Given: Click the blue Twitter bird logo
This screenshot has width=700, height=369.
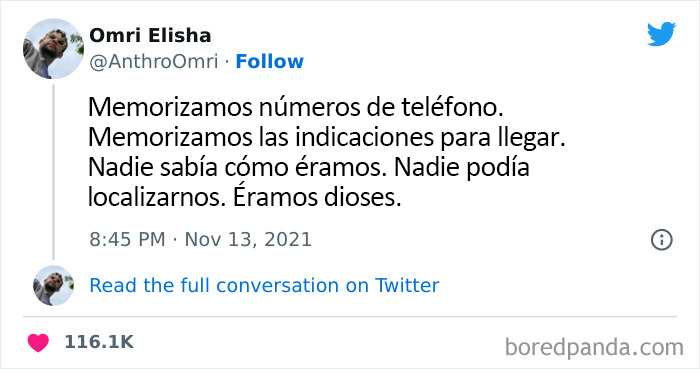Looking at the screenshot, I should pyautogui.click(x=662, y=33).
